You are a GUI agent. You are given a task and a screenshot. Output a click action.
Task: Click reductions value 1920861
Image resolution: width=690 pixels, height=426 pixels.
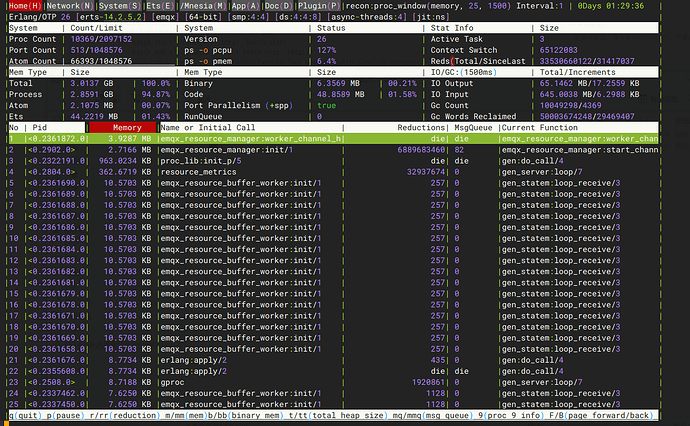point(428,382)
